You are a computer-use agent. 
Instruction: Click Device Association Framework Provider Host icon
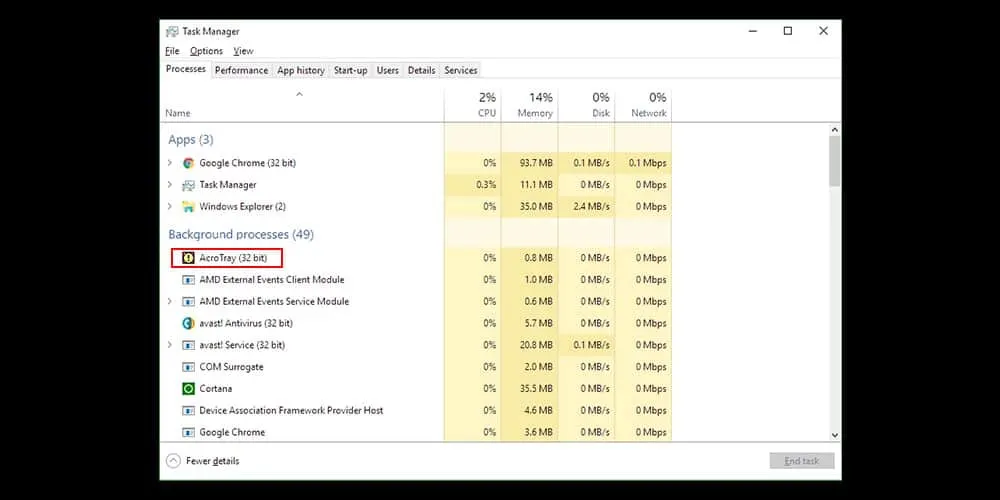(188, 410)
